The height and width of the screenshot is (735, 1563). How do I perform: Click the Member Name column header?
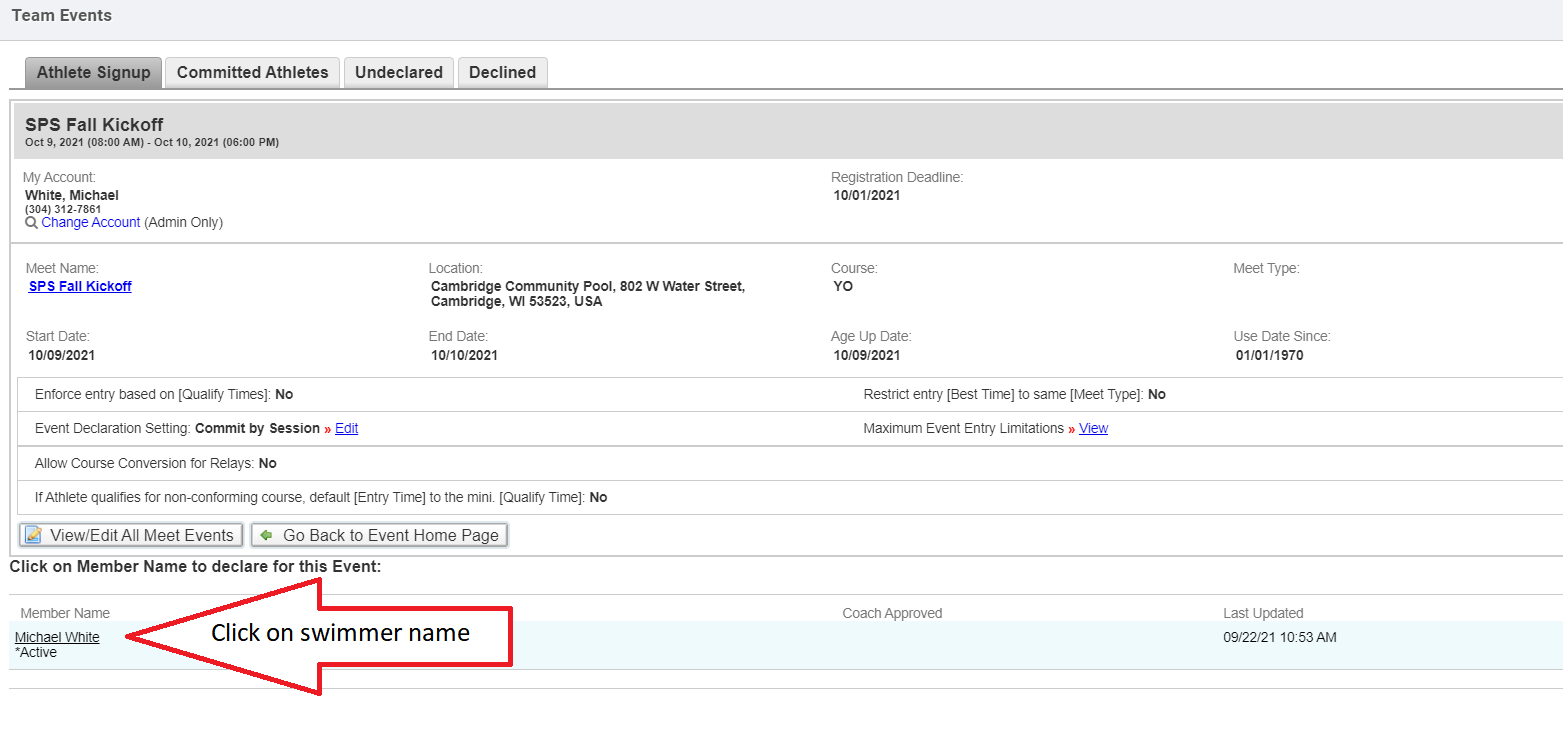click(x=65, y=613)
